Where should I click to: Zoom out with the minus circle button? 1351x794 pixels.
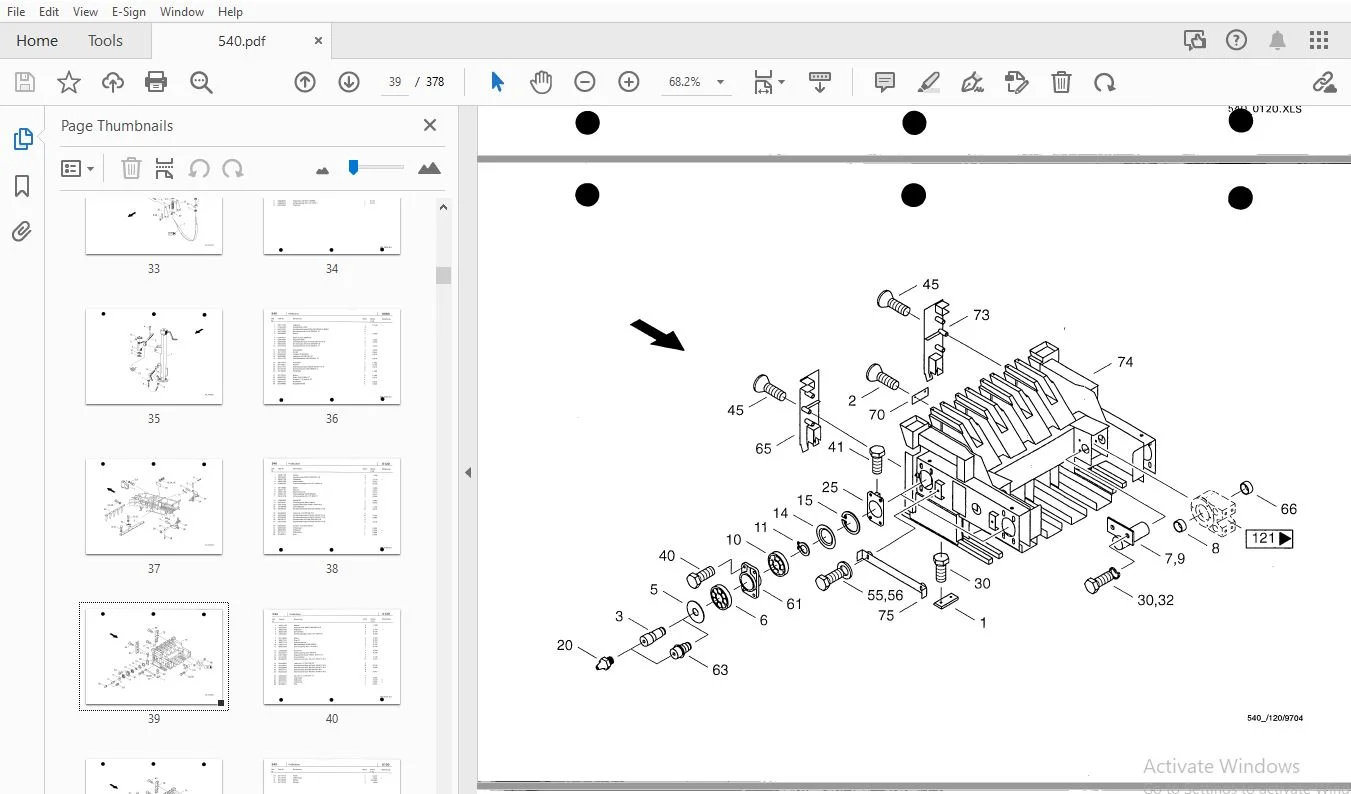coord(585,82)
